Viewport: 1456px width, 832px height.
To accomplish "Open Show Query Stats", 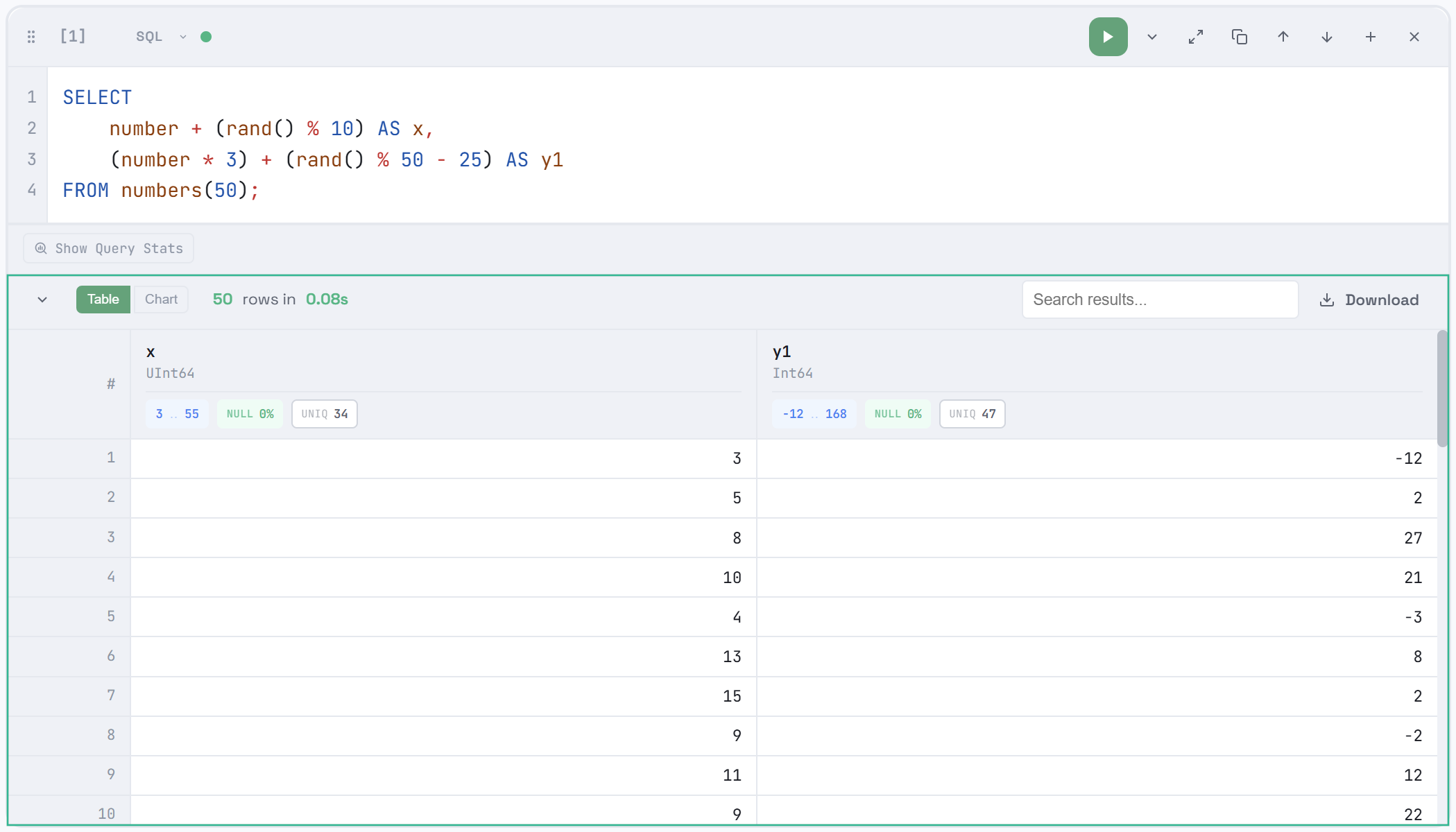I will [x=108, y=248].
